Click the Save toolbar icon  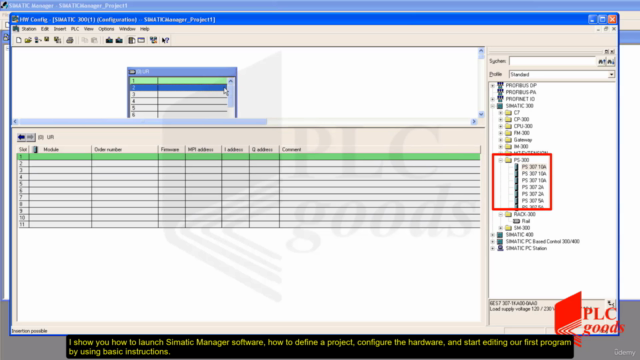coord(47,40)
